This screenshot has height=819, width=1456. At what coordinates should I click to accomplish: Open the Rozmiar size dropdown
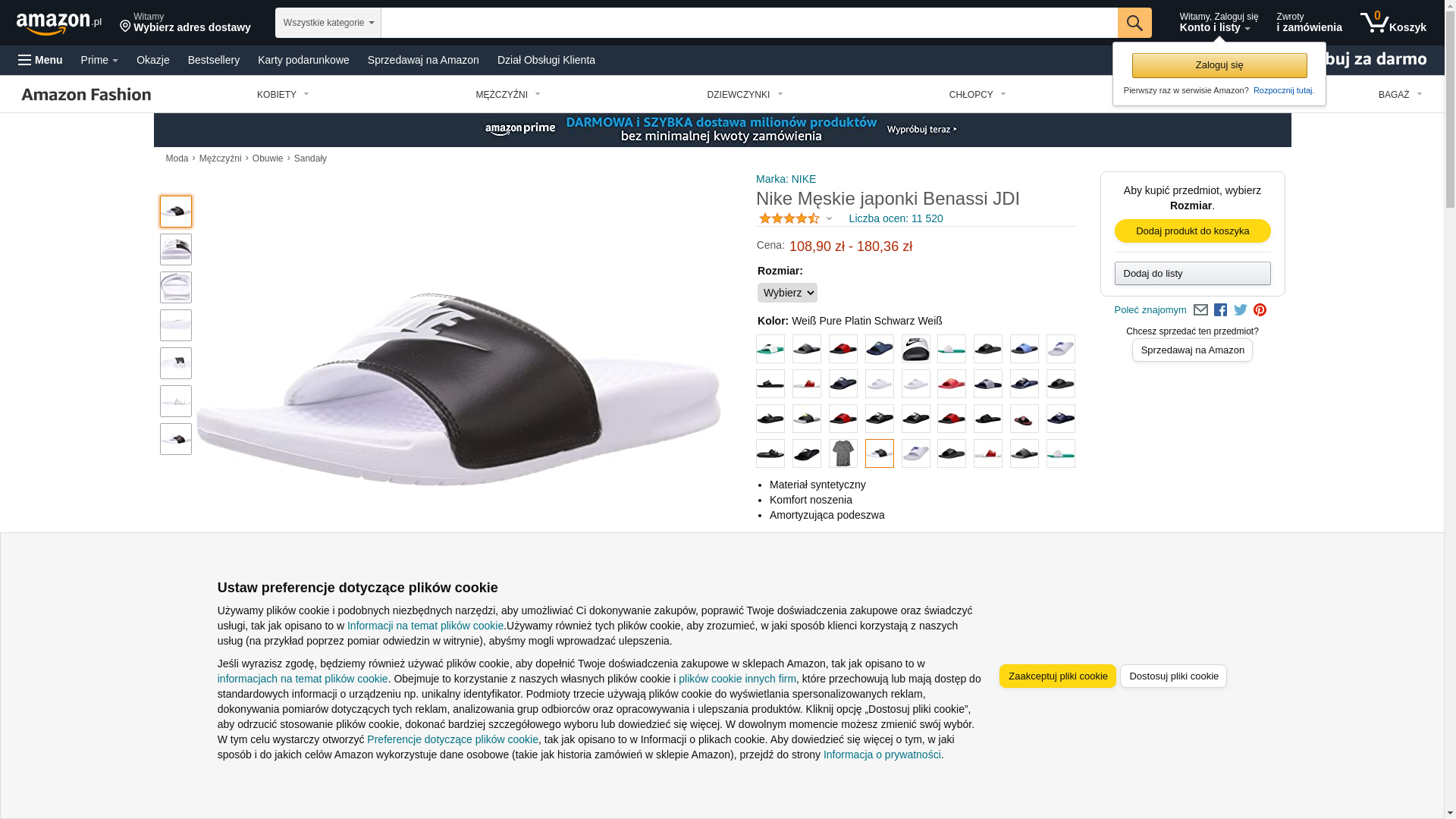(x=787, y=293)
